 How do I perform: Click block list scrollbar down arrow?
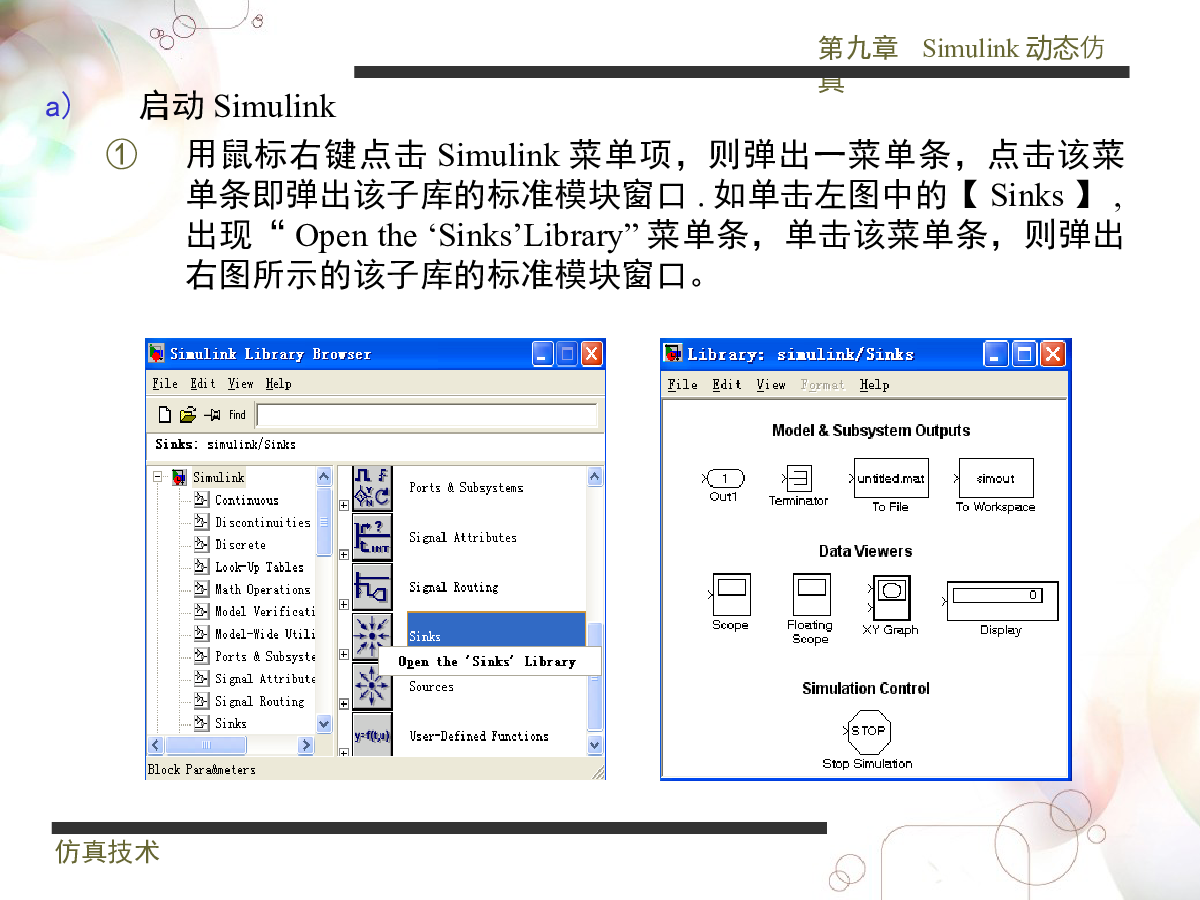(x=595, y=744)
